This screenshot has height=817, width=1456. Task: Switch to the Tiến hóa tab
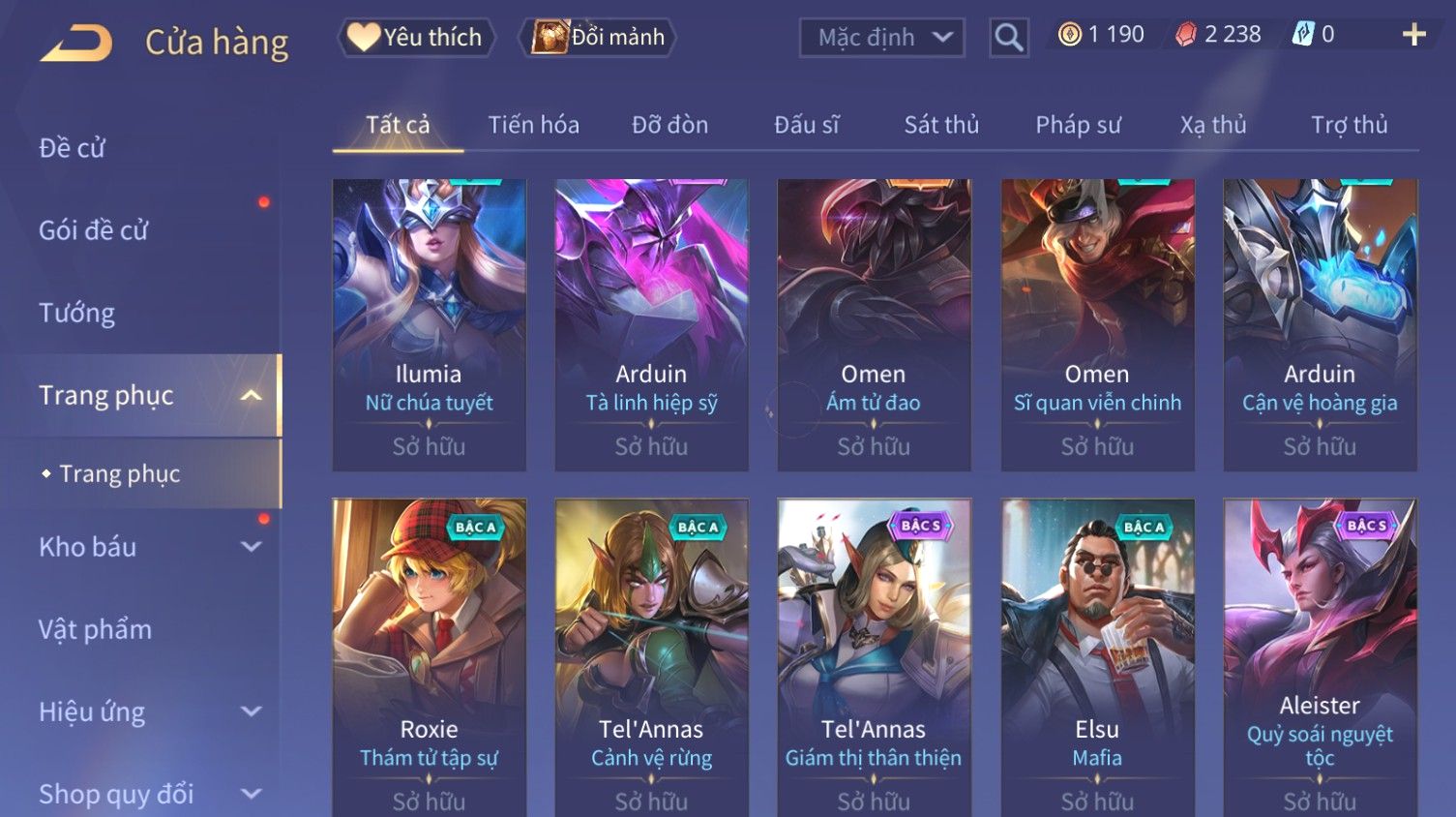tap(533, 125)
